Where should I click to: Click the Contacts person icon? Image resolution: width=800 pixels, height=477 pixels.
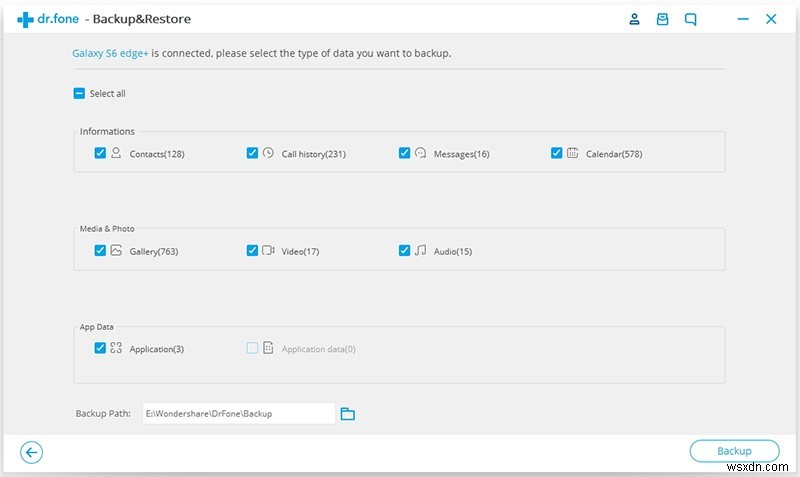(116, 153)
